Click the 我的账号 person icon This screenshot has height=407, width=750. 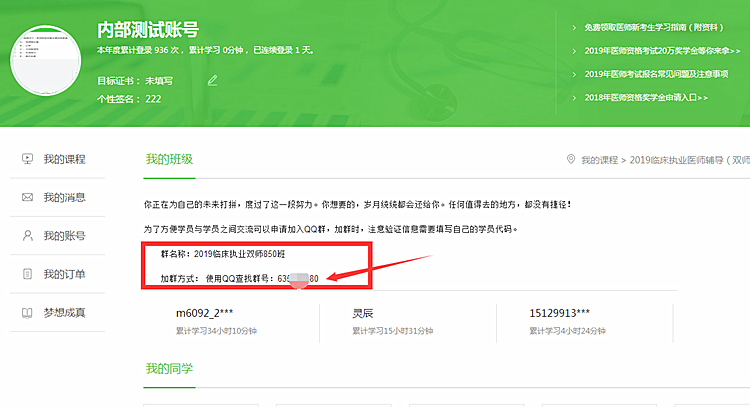pyautogui.click(x=27, y=236)
